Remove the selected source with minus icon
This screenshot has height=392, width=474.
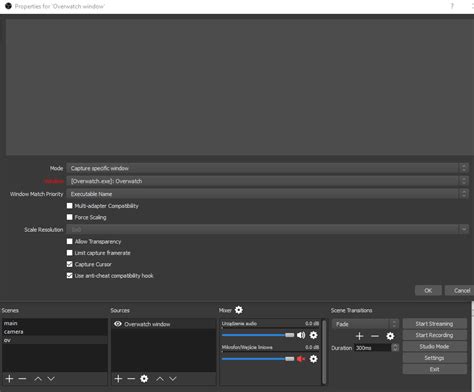(x=131, y=379)
